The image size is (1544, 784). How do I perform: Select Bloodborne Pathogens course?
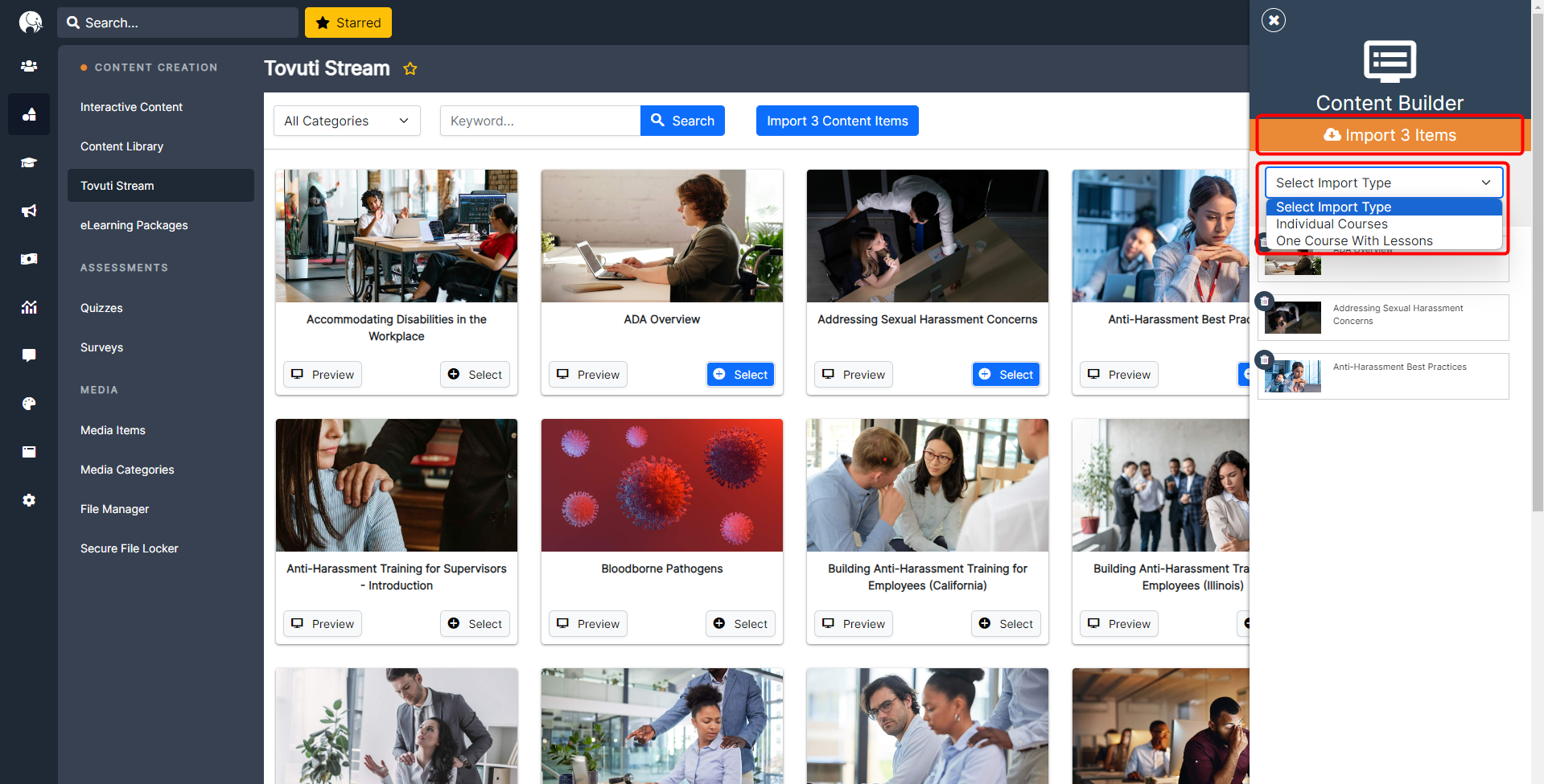click(740, 624)
